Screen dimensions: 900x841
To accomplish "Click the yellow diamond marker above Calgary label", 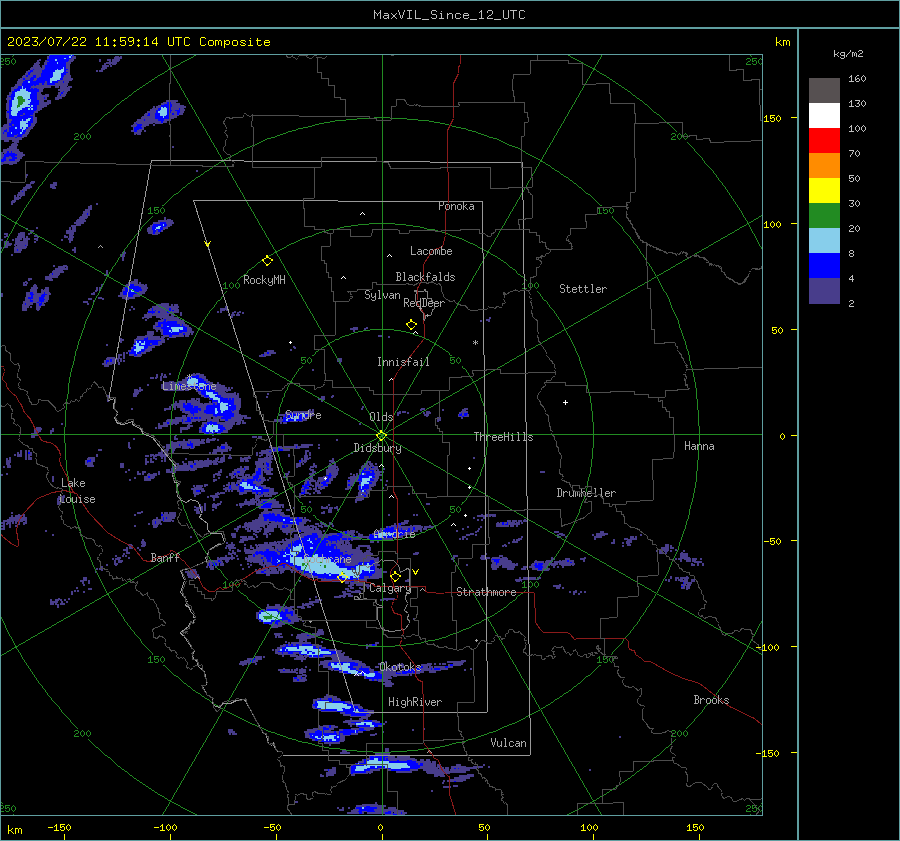I will (x=395, y=576).
